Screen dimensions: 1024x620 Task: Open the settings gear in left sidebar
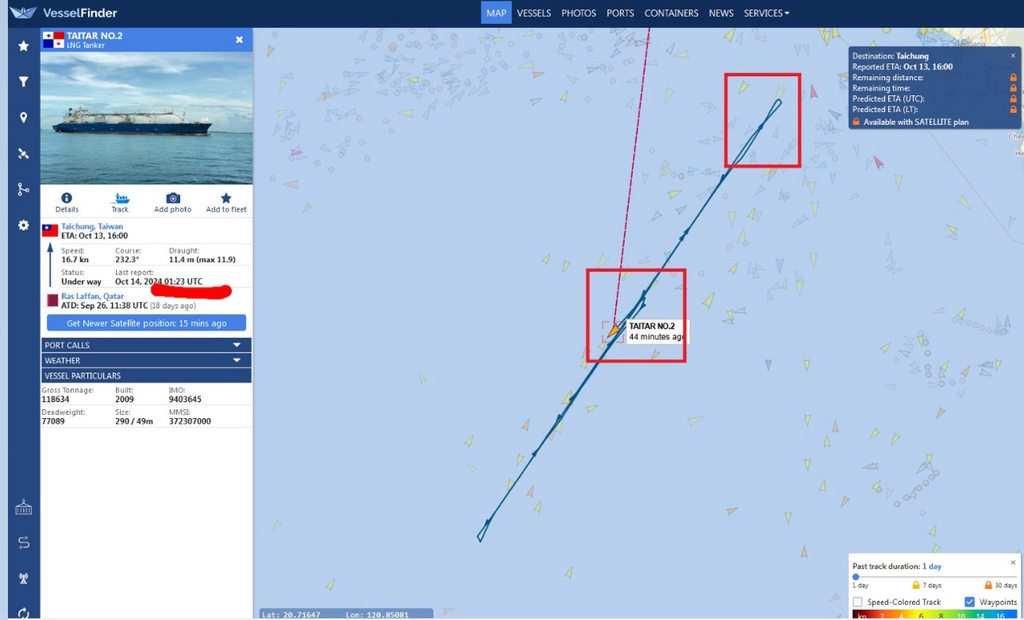pyautogui.click(x=24, y=225)
